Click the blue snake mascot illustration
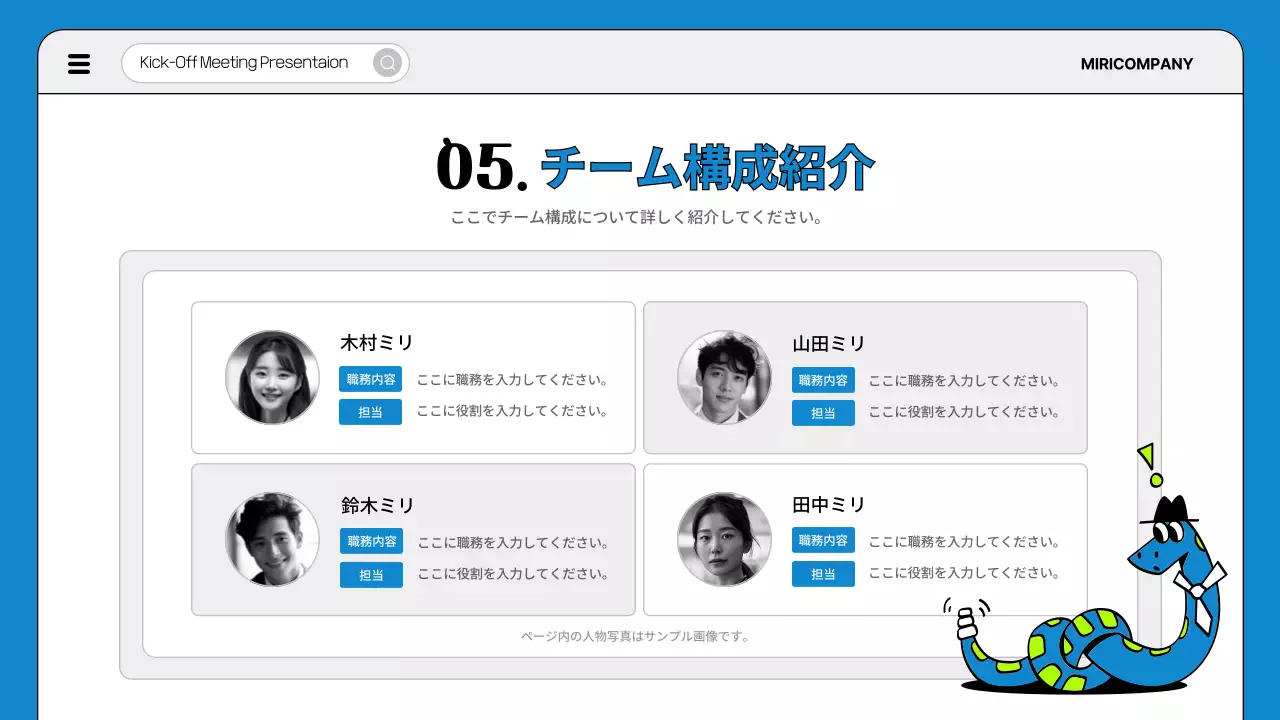Viewport: 1280px width, 720px height. [1090, 620]
